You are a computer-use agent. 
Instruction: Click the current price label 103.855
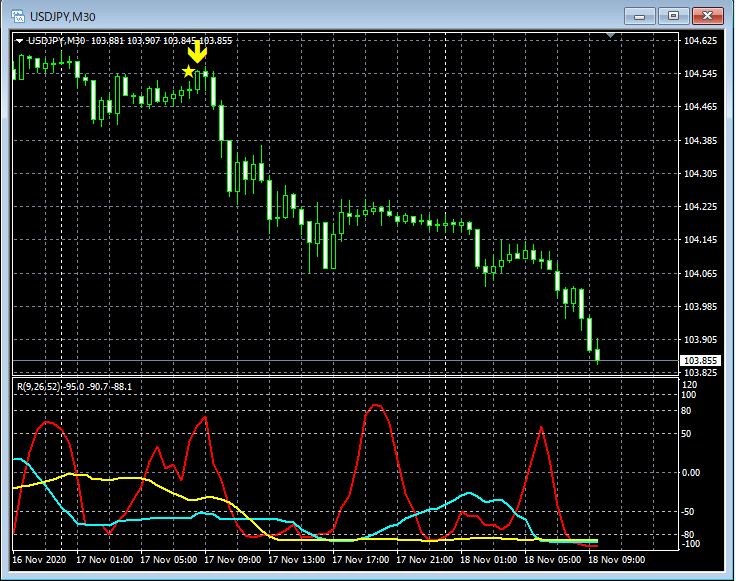tap(700, 360)
